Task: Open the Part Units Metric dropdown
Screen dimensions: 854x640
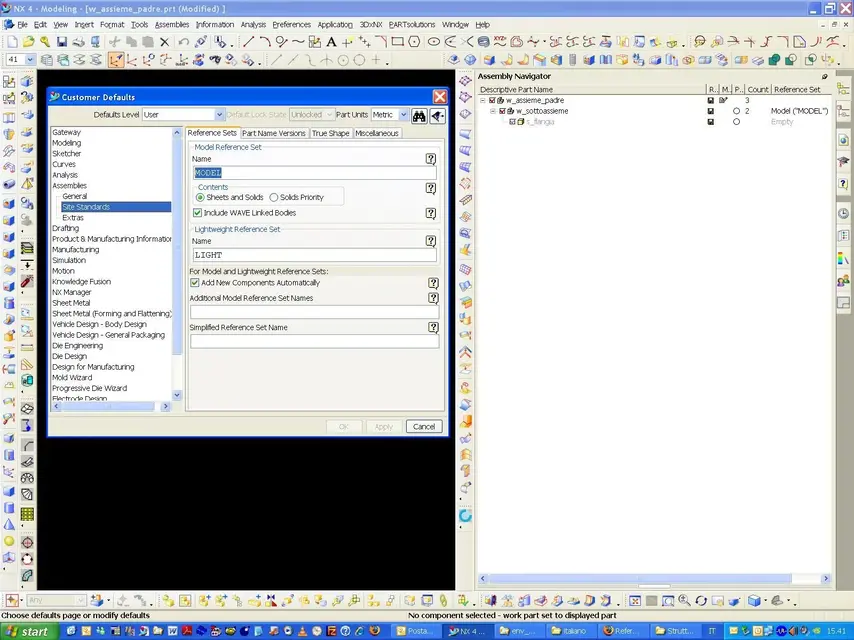Action: [x=403, y=115]
